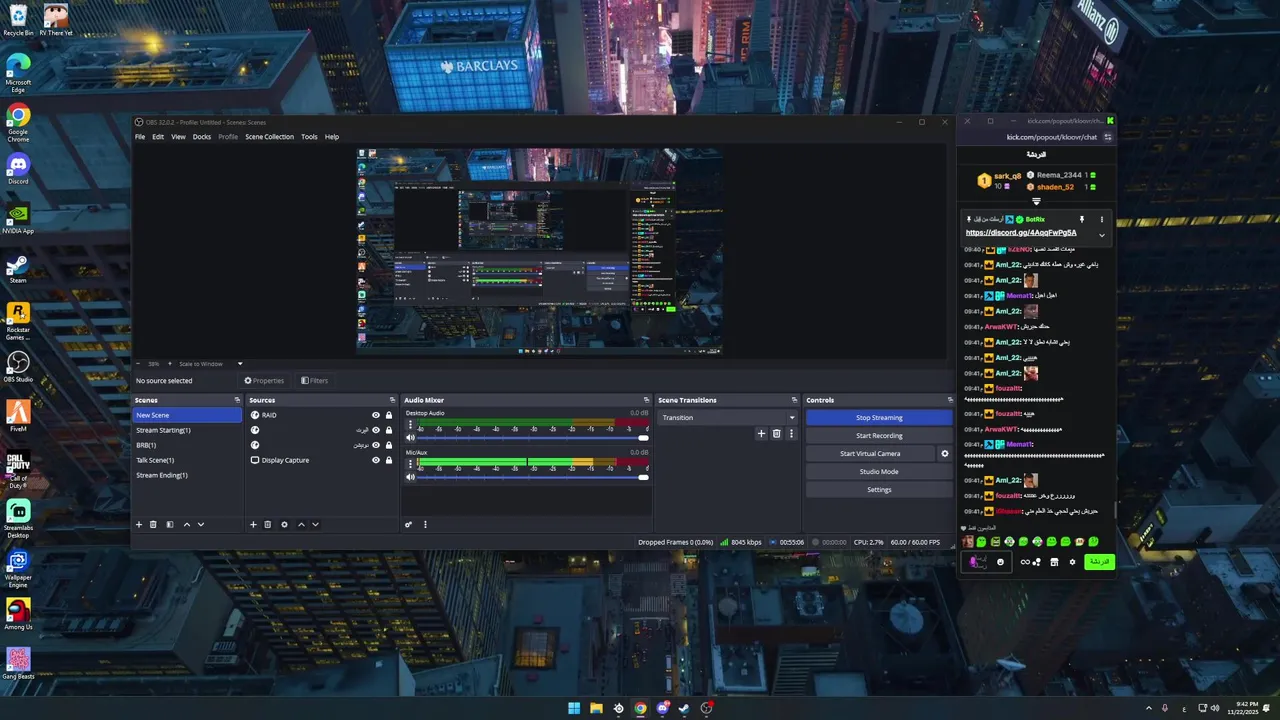Open the View menu
This screenshot has width=1280, height=720.
point(178,137)
